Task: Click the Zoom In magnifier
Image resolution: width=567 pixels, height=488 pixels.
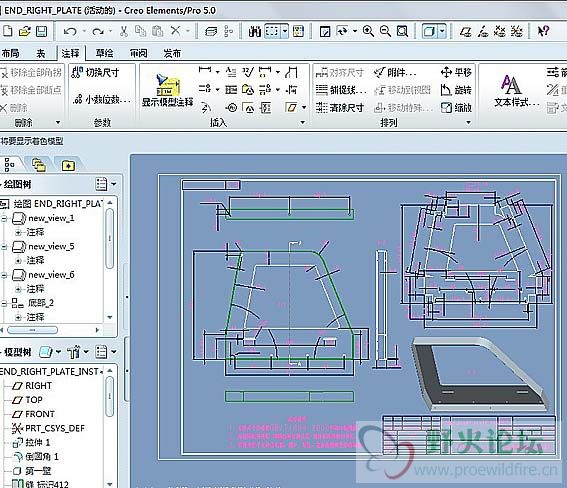Action: pyautogui.click(x=368, y=31)
